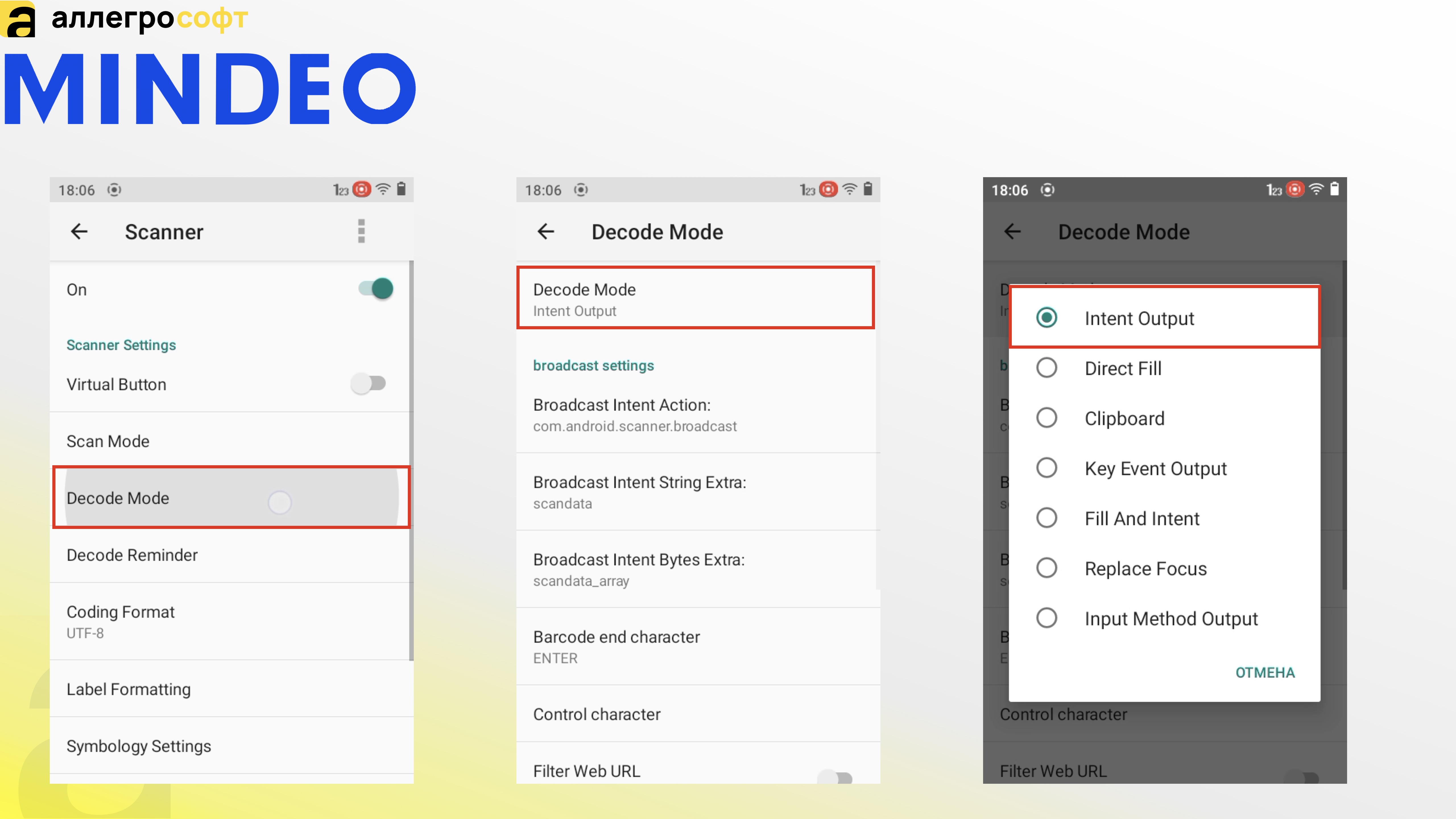Open Label Formatting settings
Image resolution: width=1456 pixels, height=819 pixels.
tap(231, 688)
